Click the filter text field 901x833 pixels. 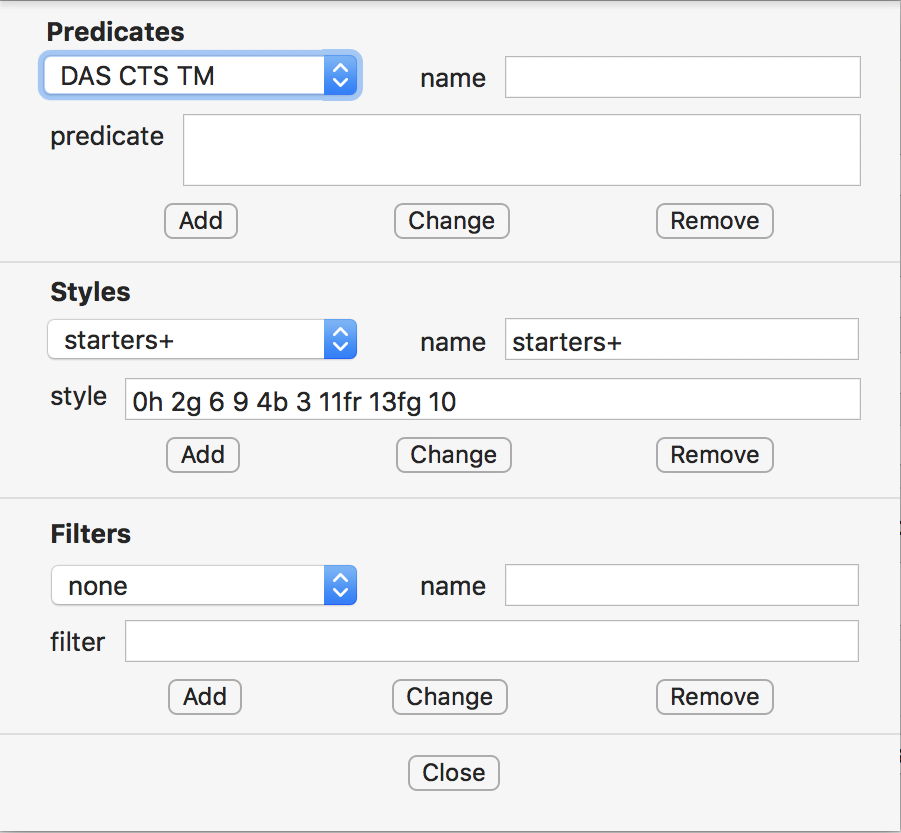point(492,641)
